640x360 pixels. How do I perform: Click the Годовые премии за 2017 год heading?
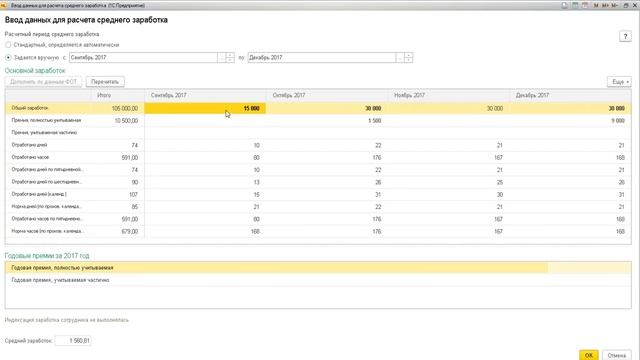click(x=47, y=256)
